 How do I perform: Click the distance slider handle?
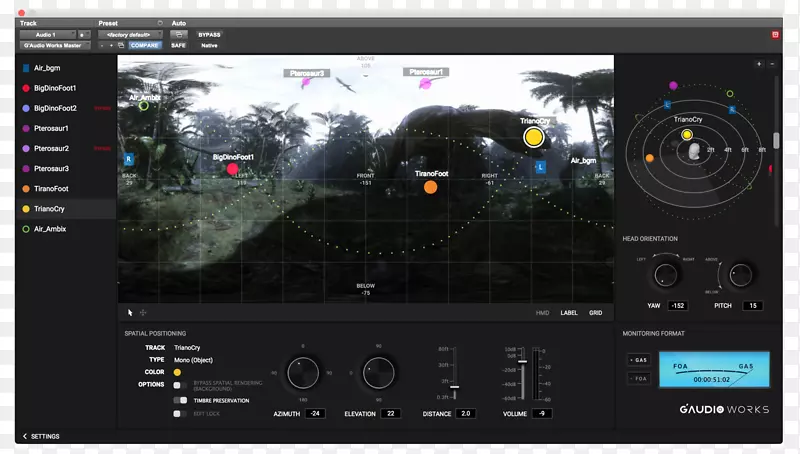click(x=454, y=386)
